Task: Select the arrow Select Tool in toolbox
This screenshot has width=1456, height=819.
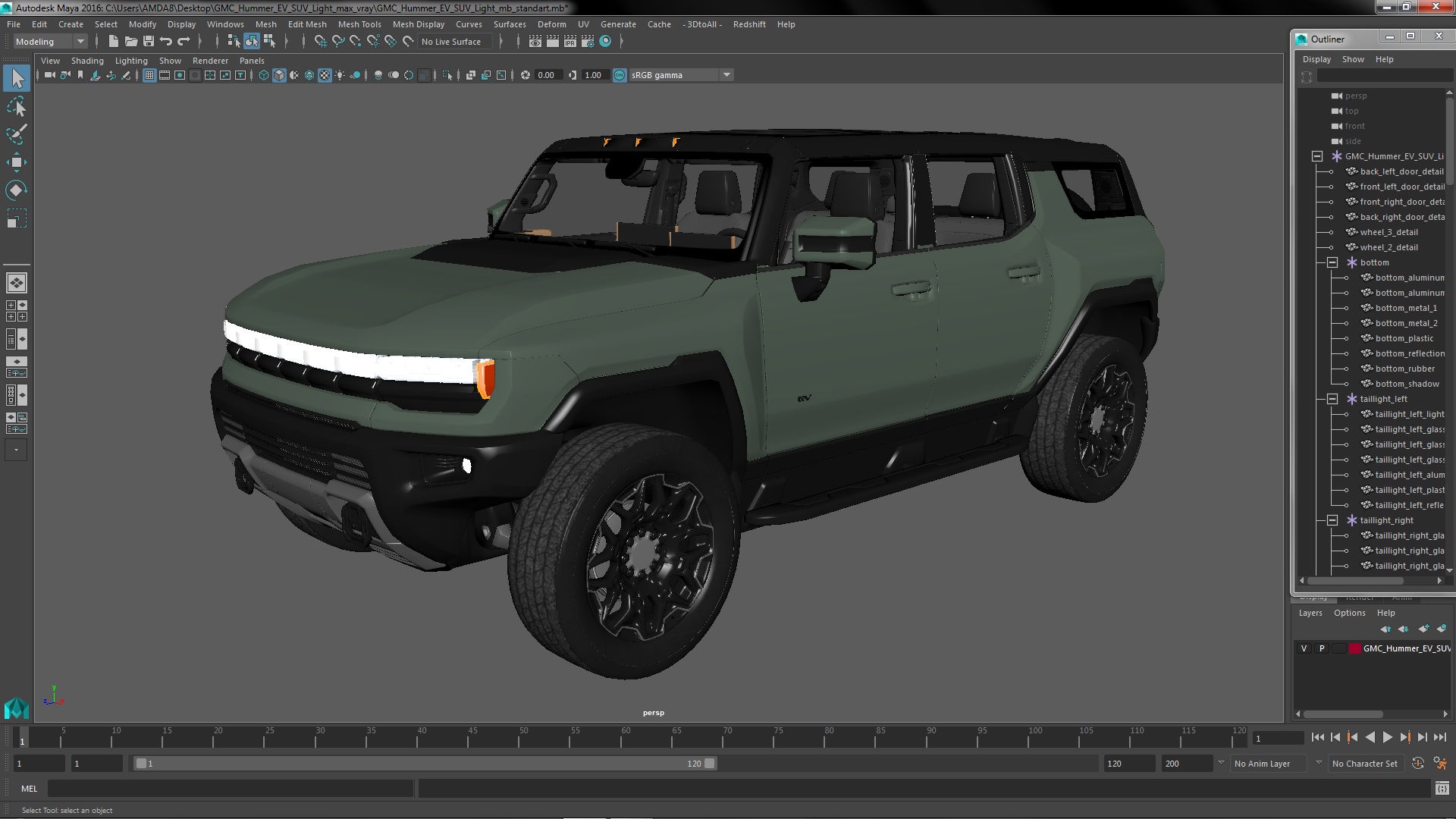Action: [17, 78]
